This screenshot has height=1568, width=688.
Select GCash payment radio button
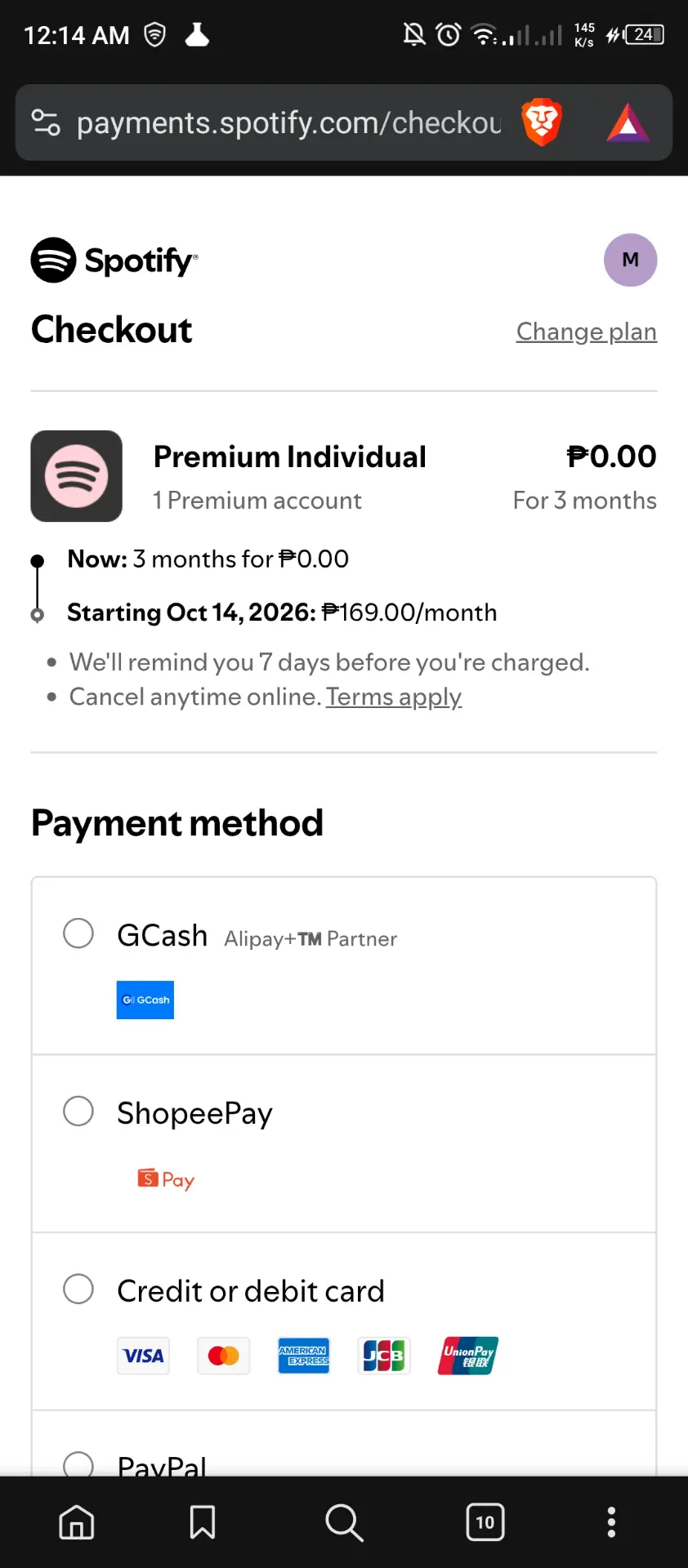tap(78, 933)
